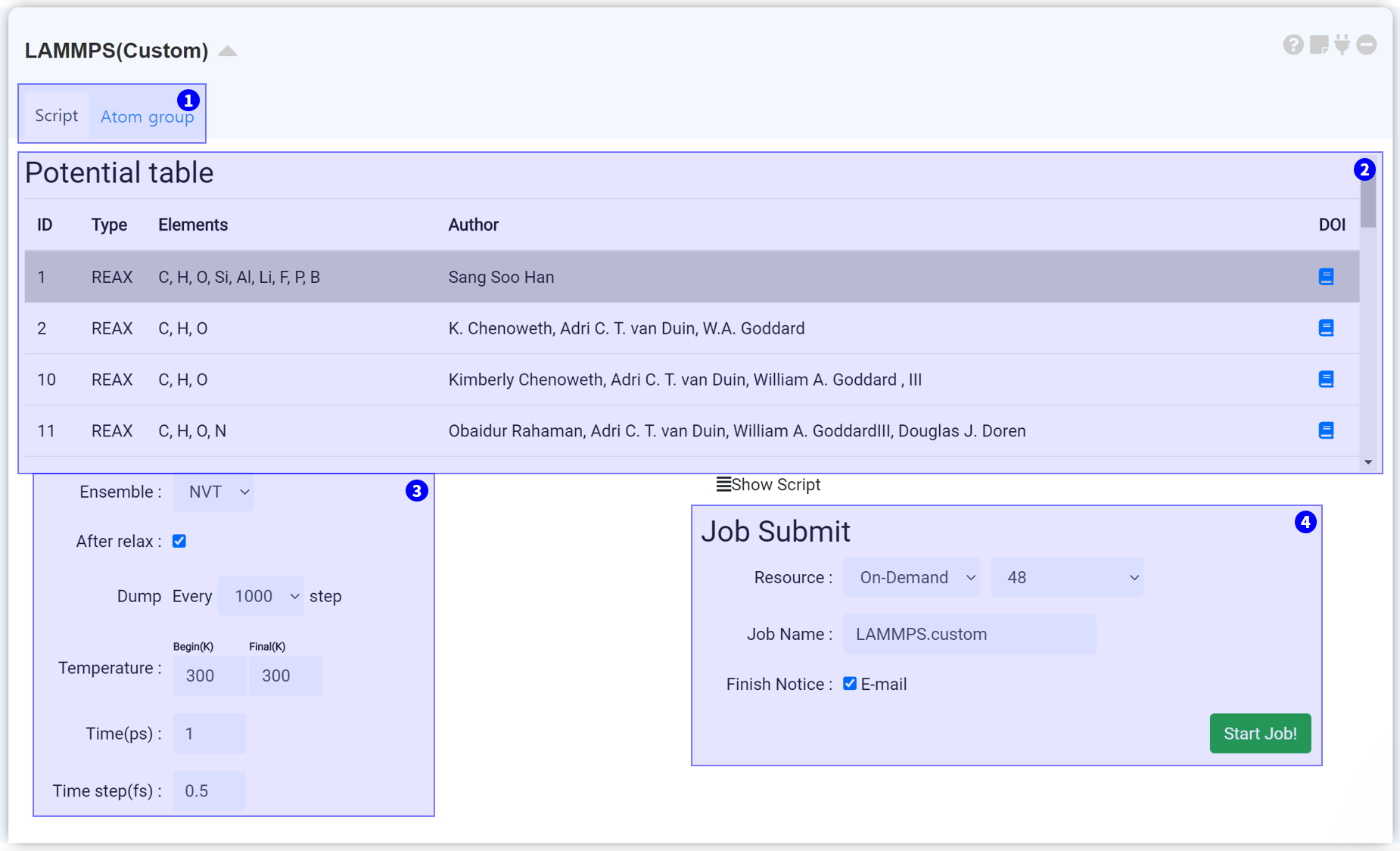1400x851 pixels.
Task: Open the Dump Every step dropdown
Action: tap(261, 596)
